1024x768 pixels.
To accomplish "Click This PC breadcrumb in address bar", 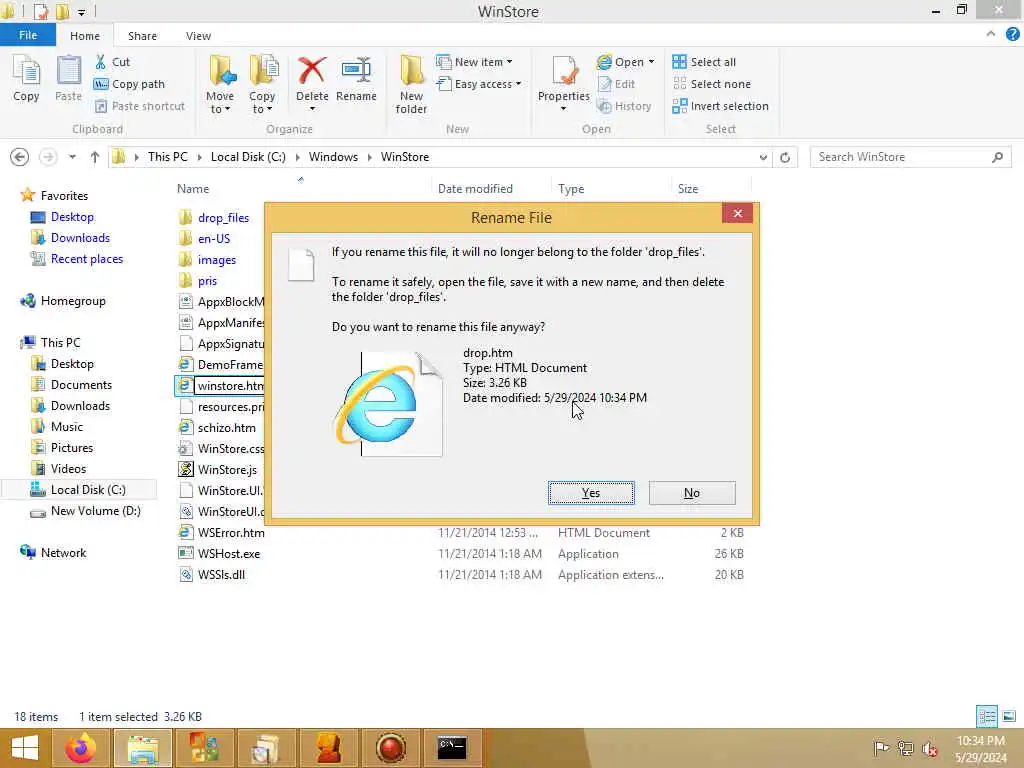I will pyautogui.click(x=167, y=157).
